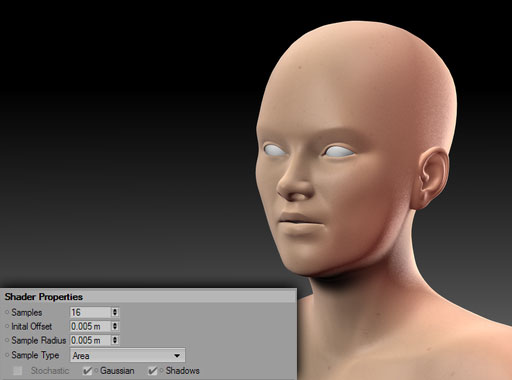Click the Stochastic label

(50, 371)
